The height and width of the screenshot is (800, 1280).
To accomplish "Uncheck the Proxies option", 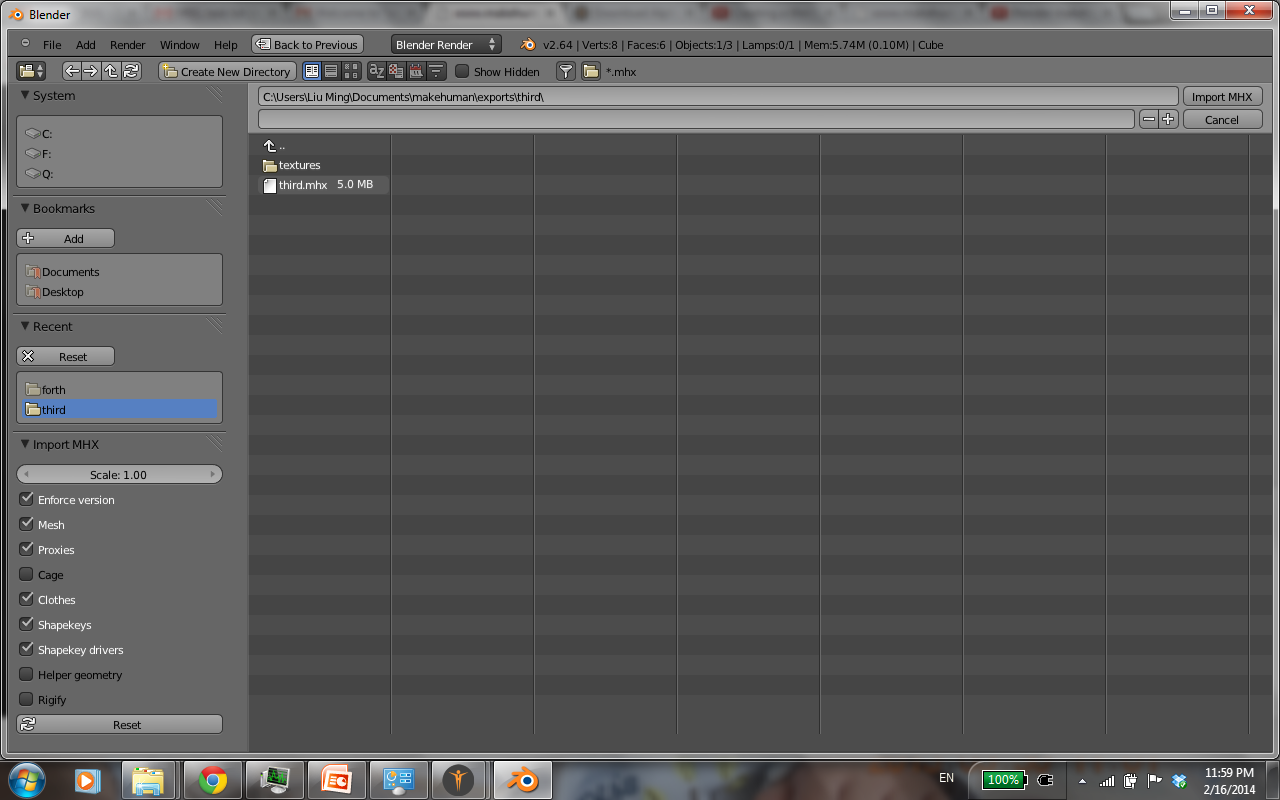I will [27, 549].
